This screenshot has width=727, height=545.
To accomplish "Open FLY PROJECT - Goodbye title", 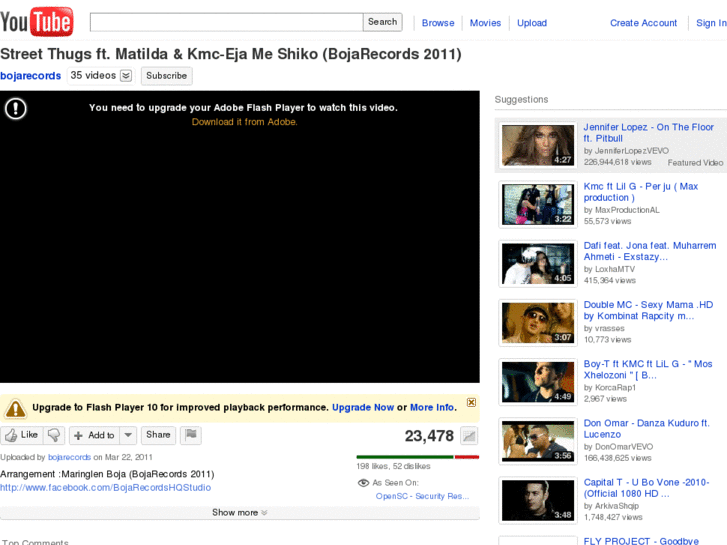I will (x=641, y=541).
